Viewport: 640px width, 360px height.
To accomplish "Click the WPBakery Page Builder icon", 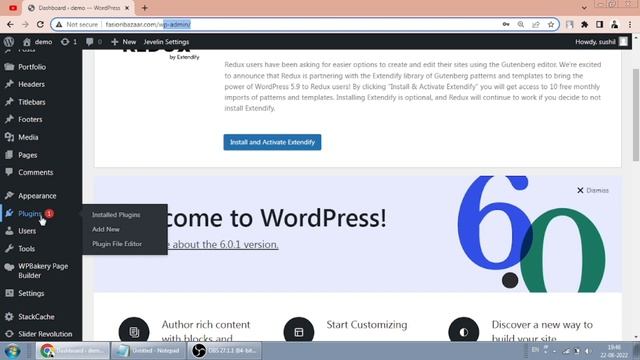I will click(x=9, y=267).
